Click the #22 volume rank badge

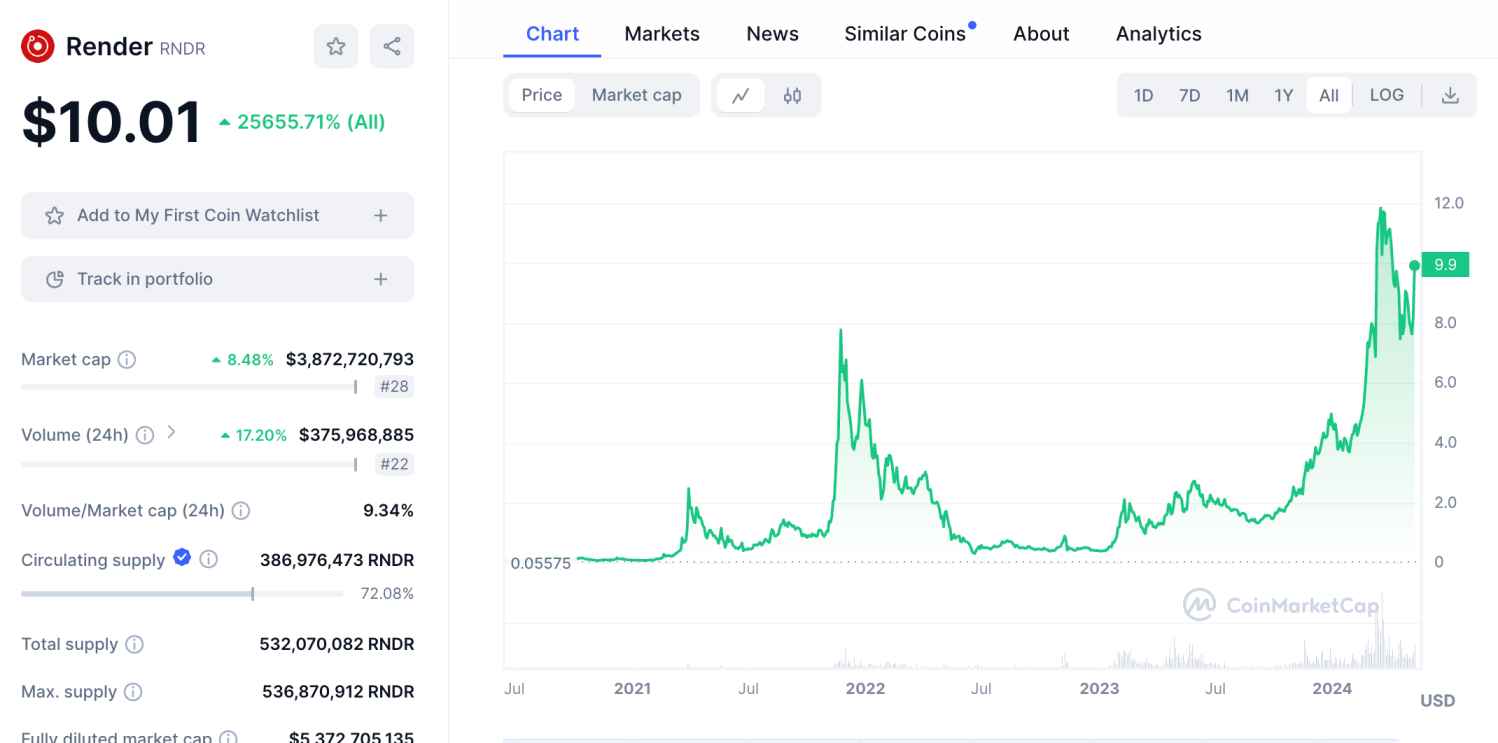point(394,464)
